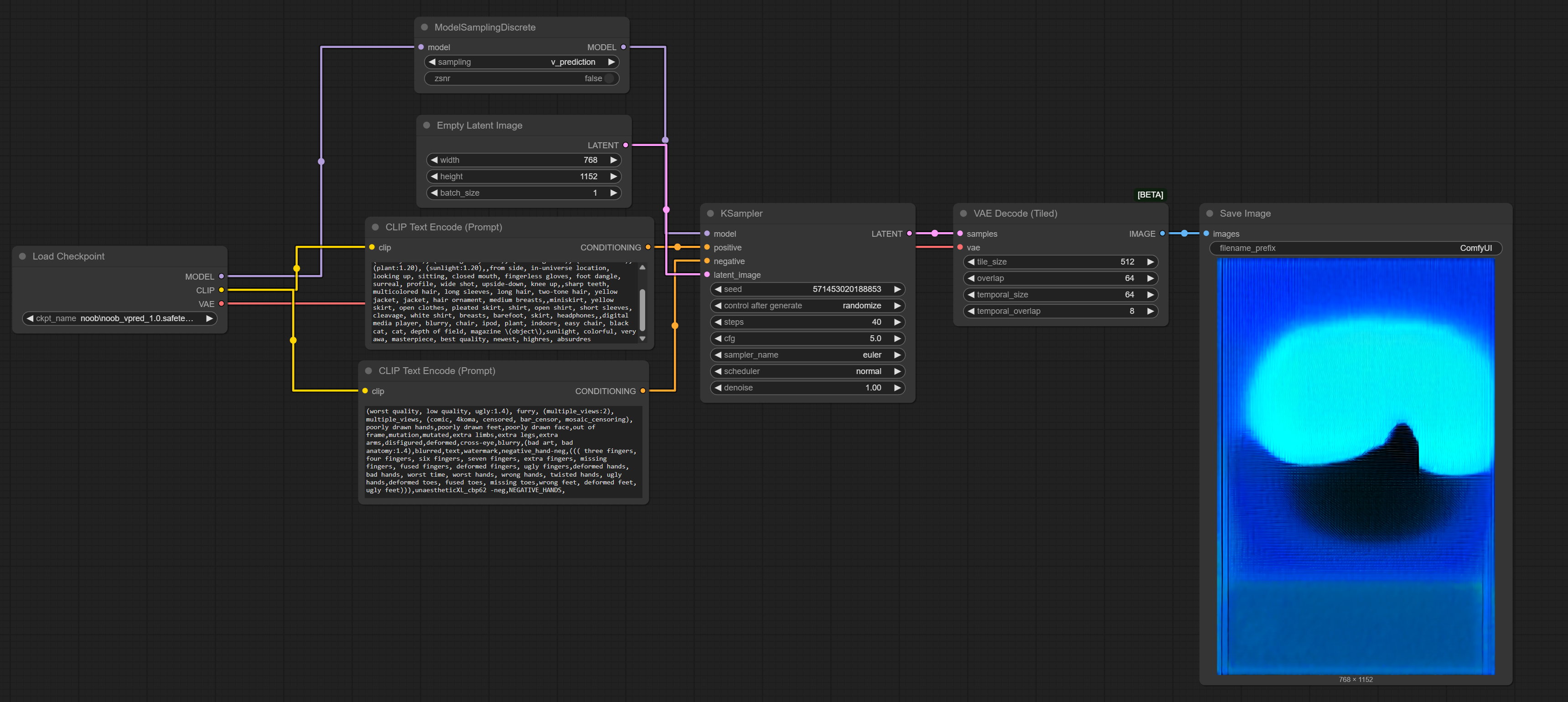This screenshot has width=1568, height=702.
Task: Click the CLIP output port on Load Checkpoint
Action: coord(222,291)
